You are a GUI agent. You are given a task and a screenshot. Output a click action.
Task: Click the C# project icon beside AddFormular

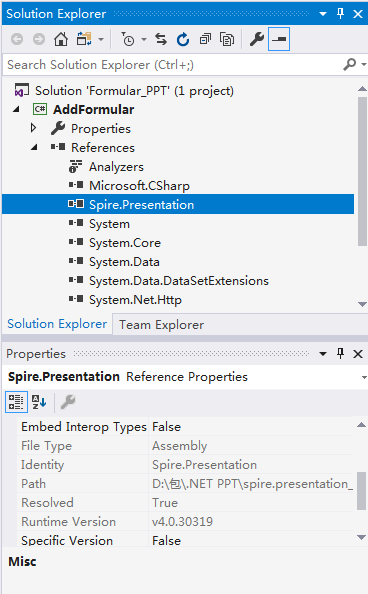(40, 109)
